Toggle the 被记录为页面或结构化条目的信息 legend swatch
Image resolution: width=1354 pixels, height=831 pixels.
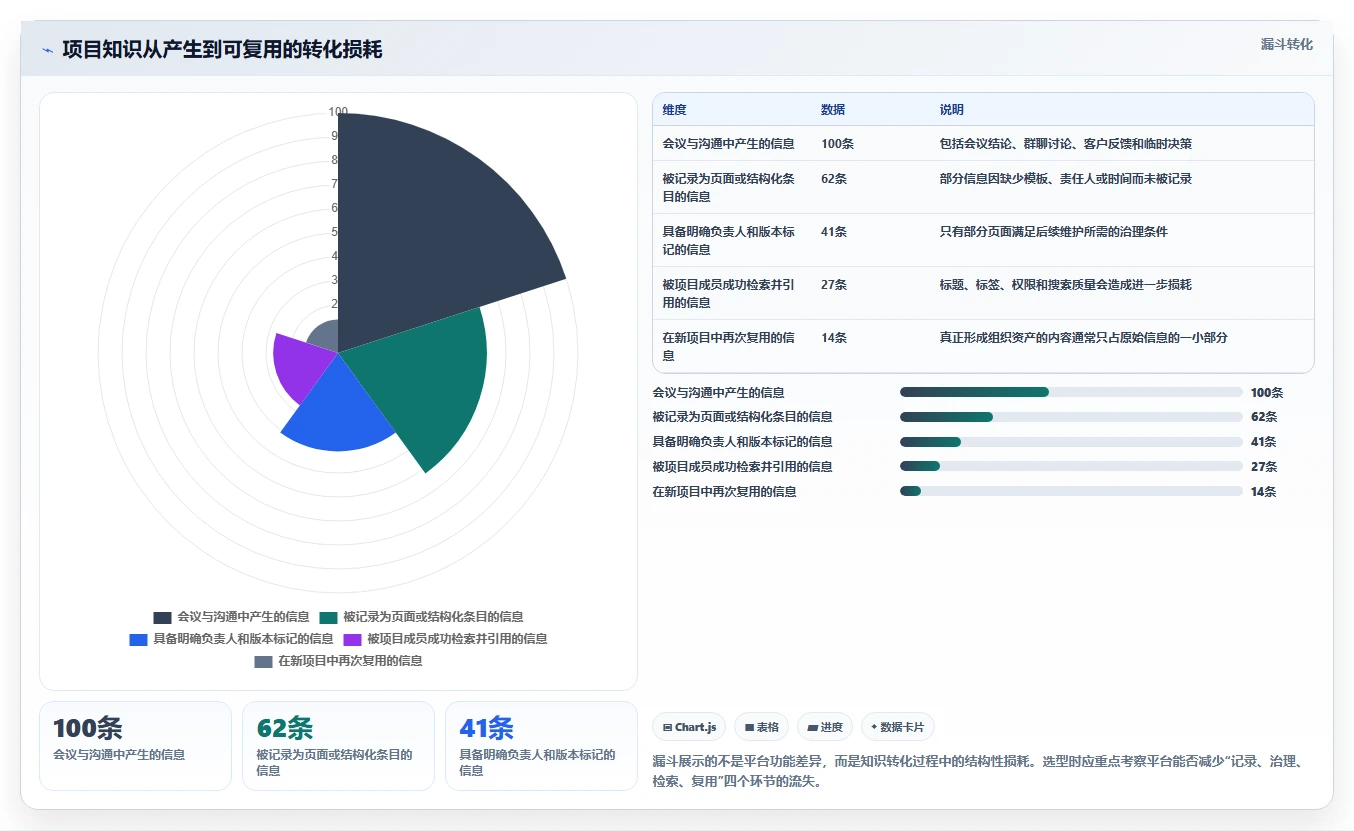[328, 617]
